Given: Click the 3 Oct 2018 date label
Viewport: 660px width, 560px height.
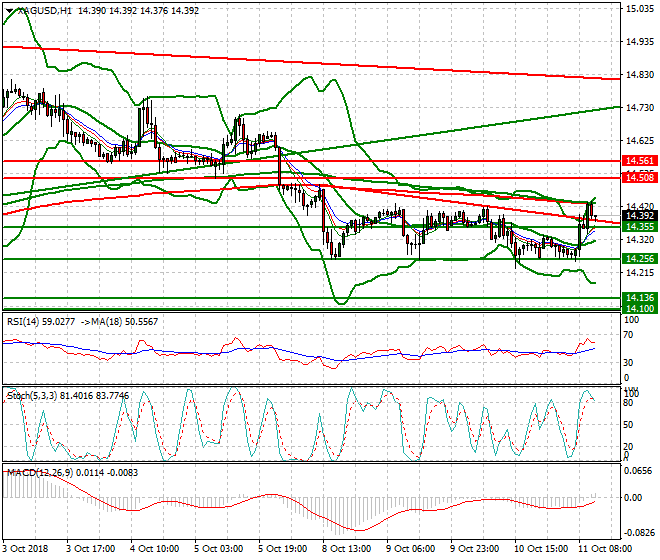Looking at the screenshot, I should [x=25, y=549].
